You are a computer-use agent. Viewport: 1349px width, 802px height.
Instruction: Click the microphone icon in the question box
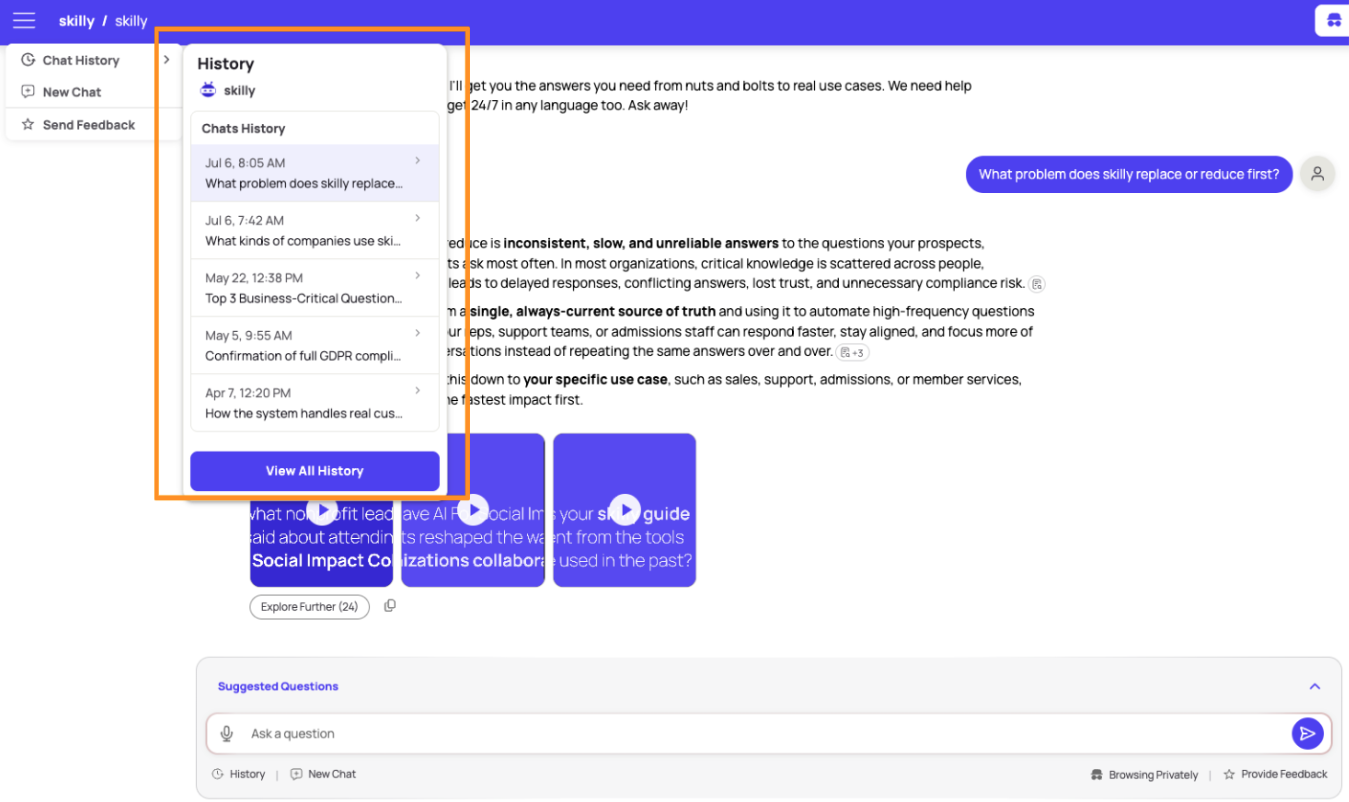[x=228, y=734]
